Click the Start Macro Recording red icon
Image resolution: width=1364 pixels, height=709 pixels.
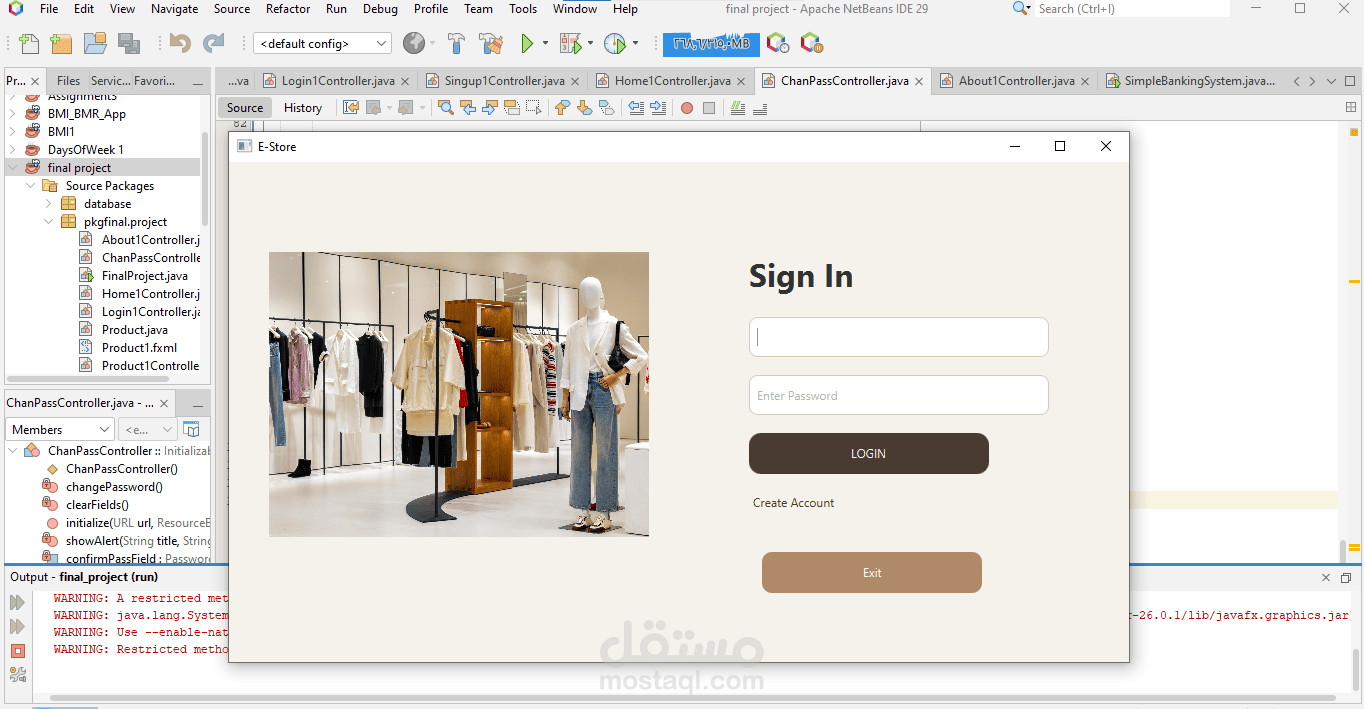687,108
